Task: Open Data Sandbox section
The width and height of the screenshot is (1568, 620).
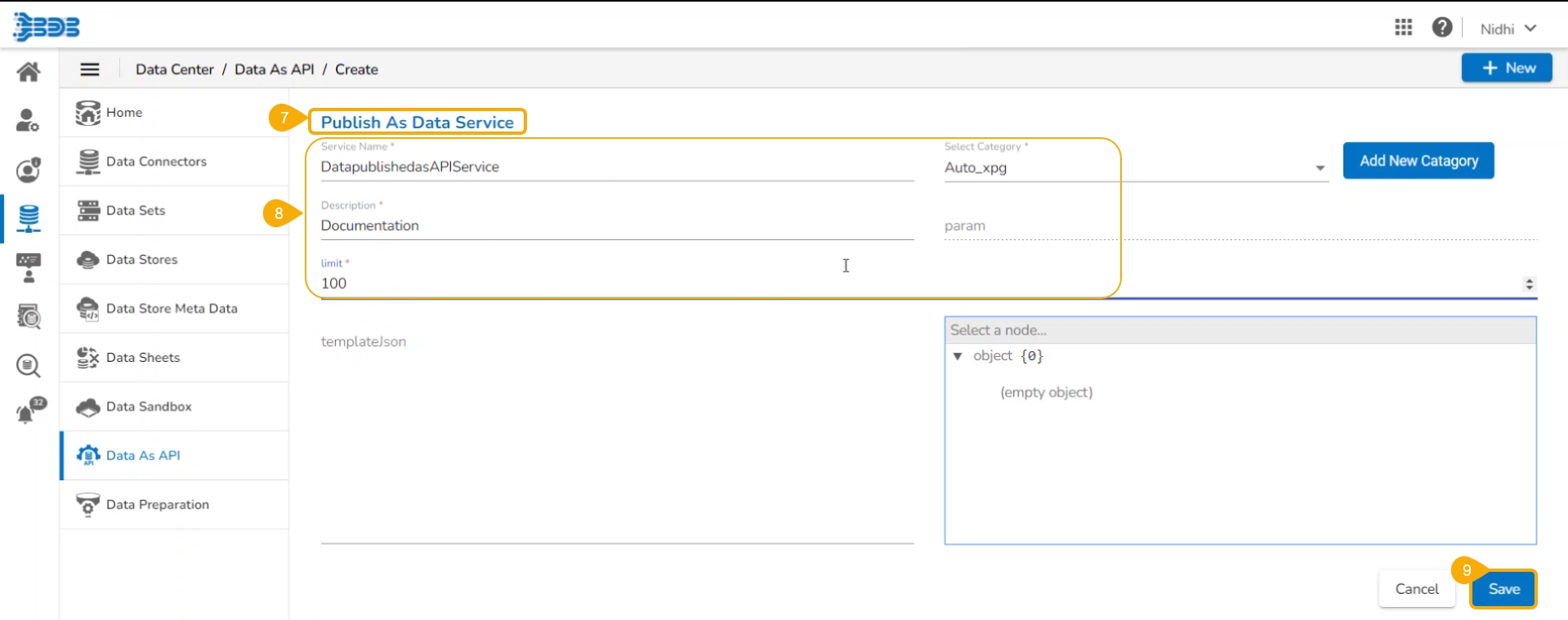Action: [x=149, y=407]
